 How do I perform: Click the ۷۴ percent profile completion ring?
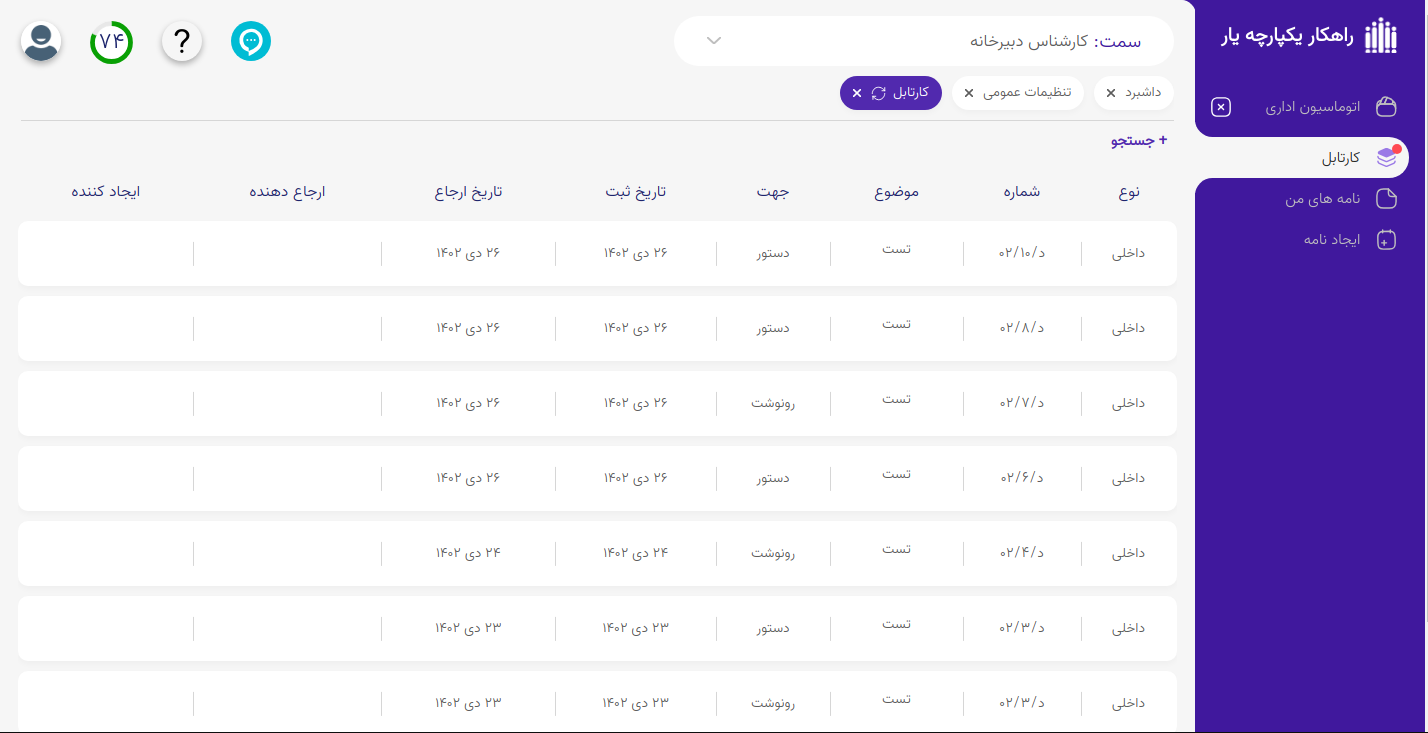[111, 41]
